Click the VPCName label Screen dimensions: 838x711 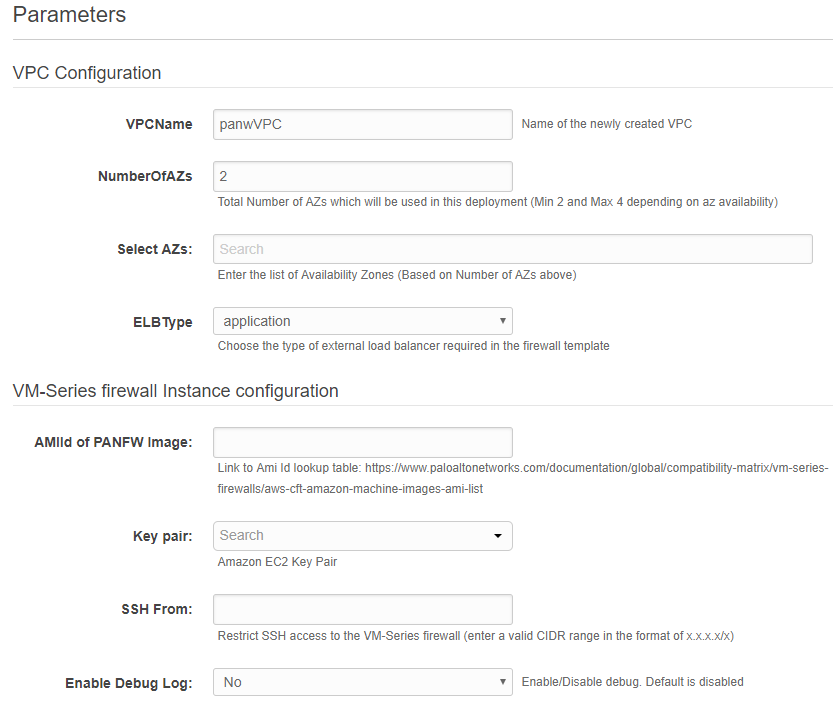click(159, 124)
